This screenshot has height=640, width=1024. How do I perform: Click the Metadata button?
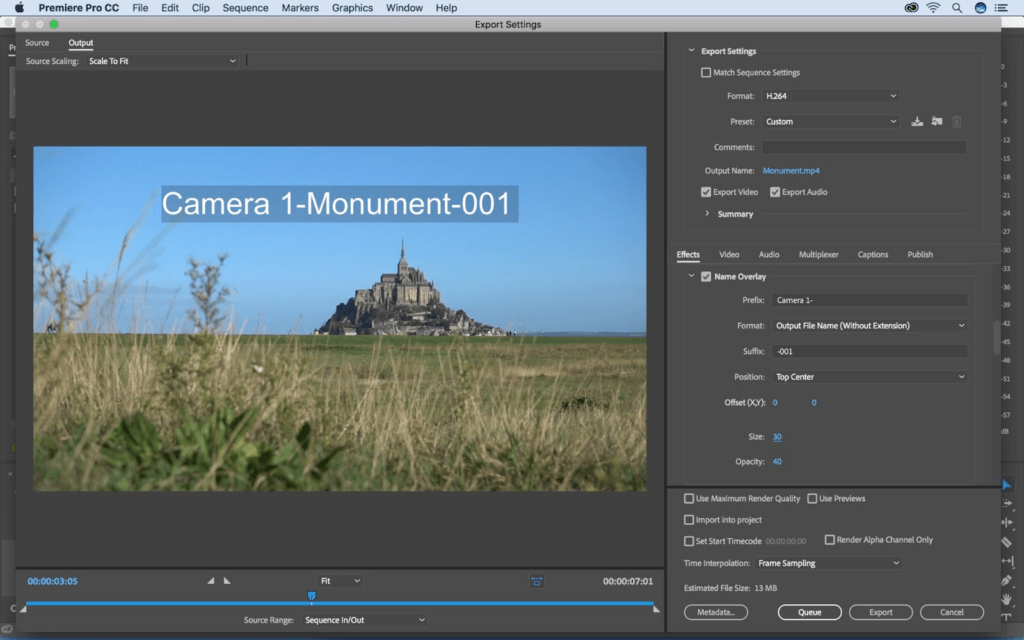click(x=716, y=612)
